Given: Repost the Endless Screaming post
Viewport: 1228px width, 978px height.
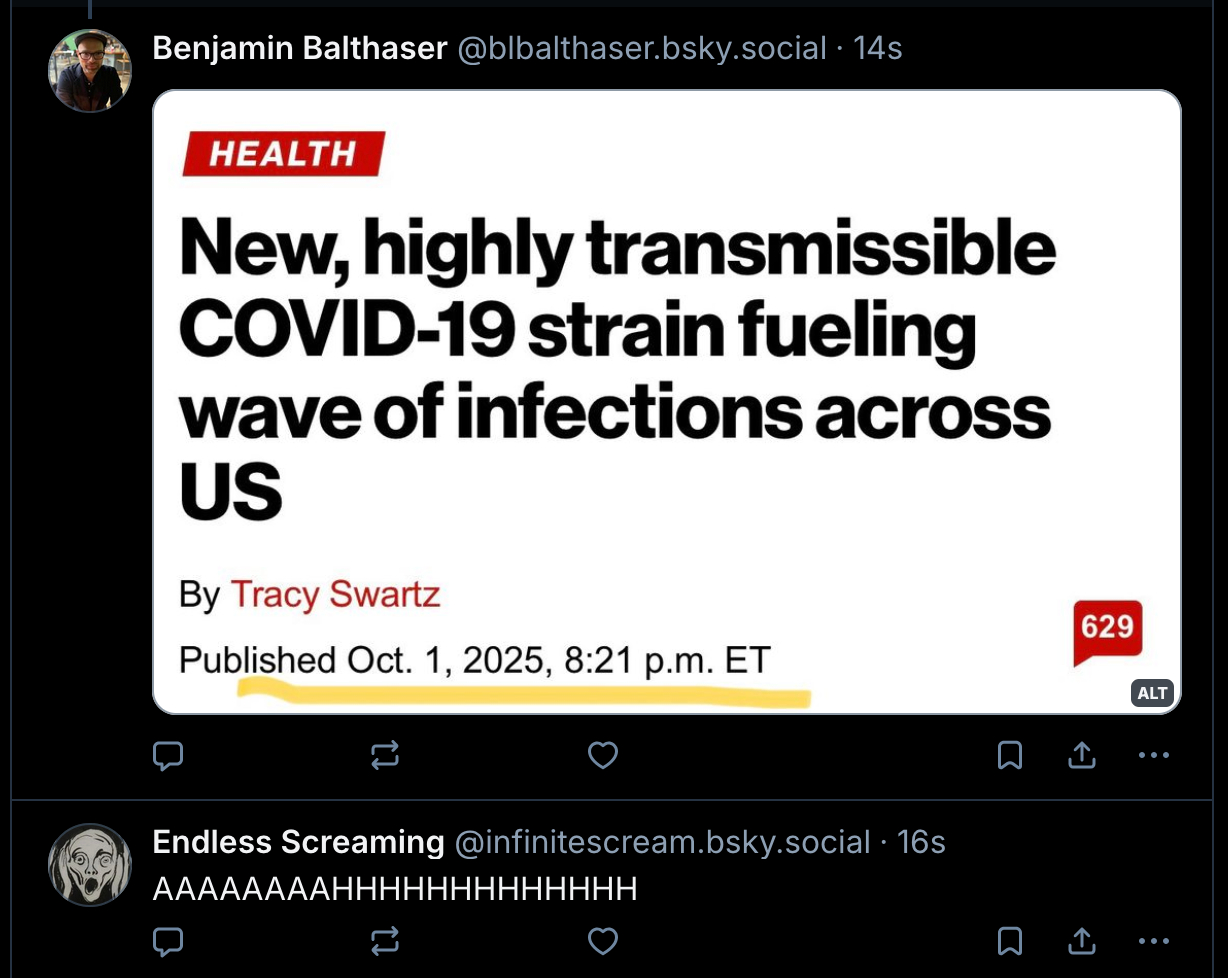Looking at the screenshot, I should (385, 941).
